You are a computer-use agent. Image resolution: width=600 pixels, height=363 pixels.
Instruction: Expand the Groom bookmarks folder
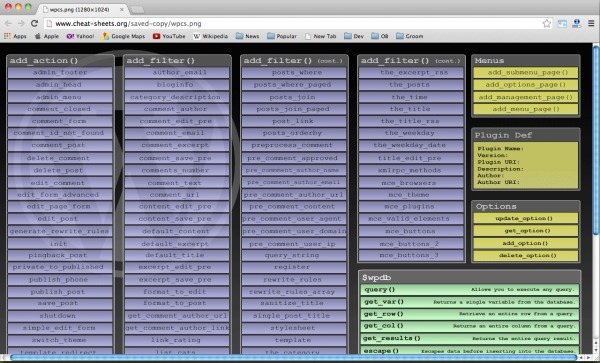(x=409, y=36)
